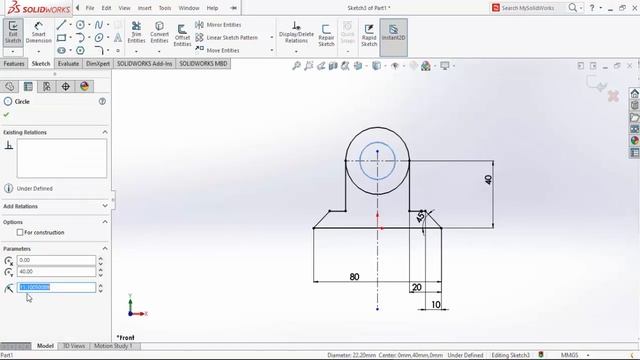Select the sketch Text tool
The height and width of the screenshot is (360, 640).
[118, 38]
